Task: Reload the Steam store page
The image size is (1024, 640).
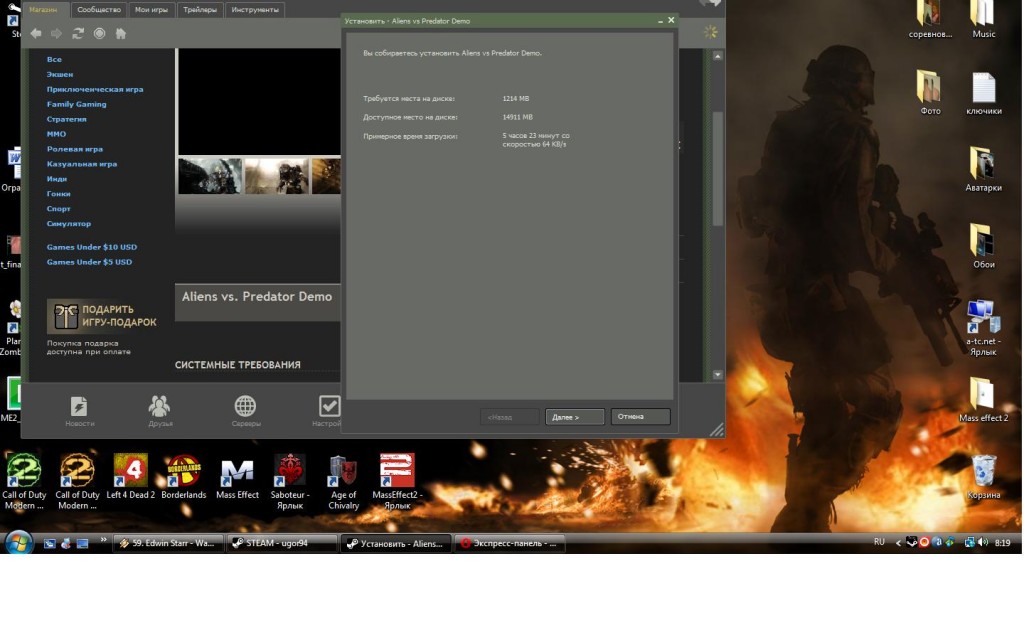Action: pyautogui.click(x=78, y=33)
